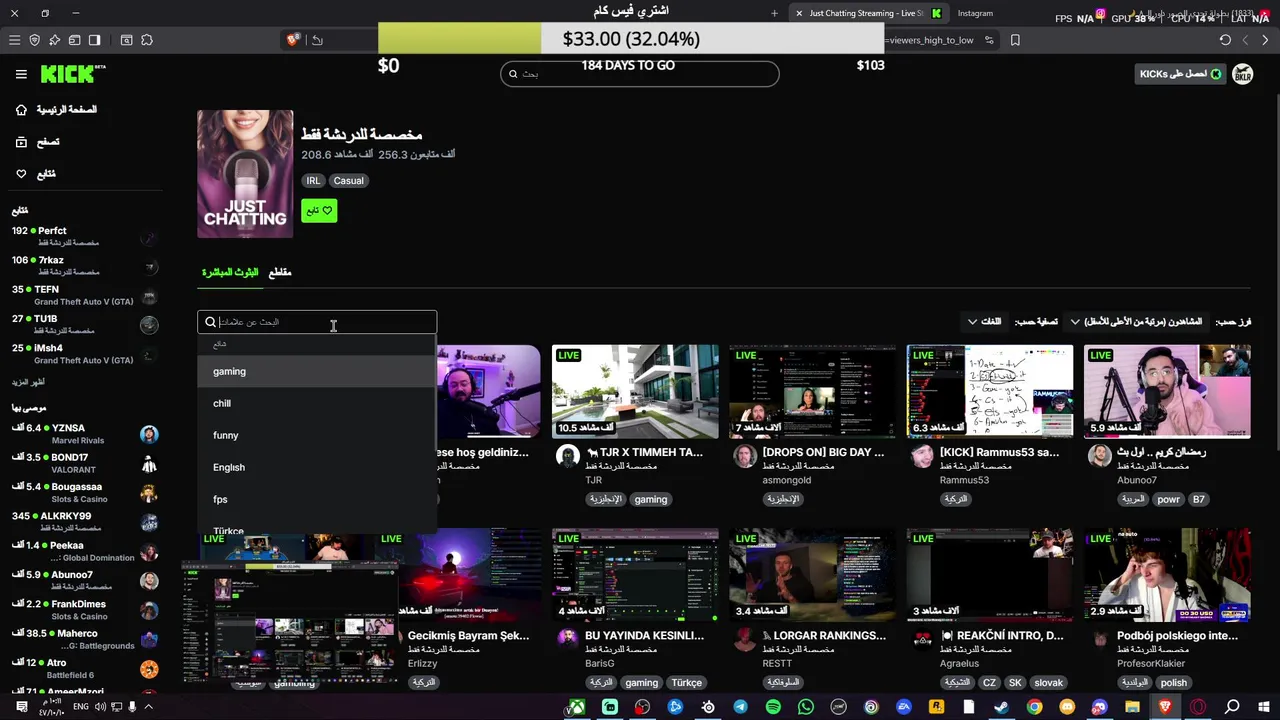The height and width of the screenshot is (720, 1280).
Task: Open the browser main menu icon
Action: tap(14, 40)
